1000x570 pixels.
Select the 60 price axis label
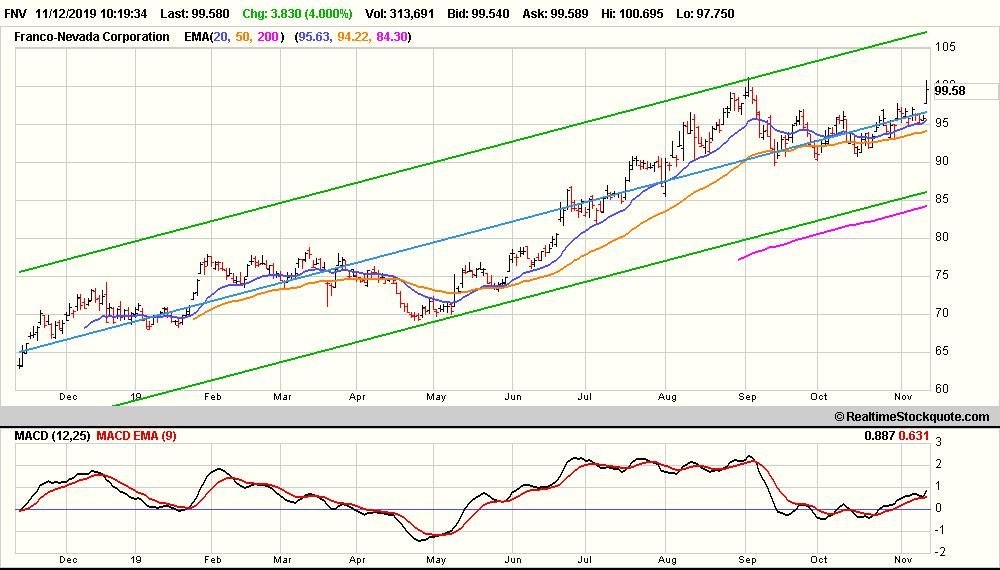click(941, 389)
